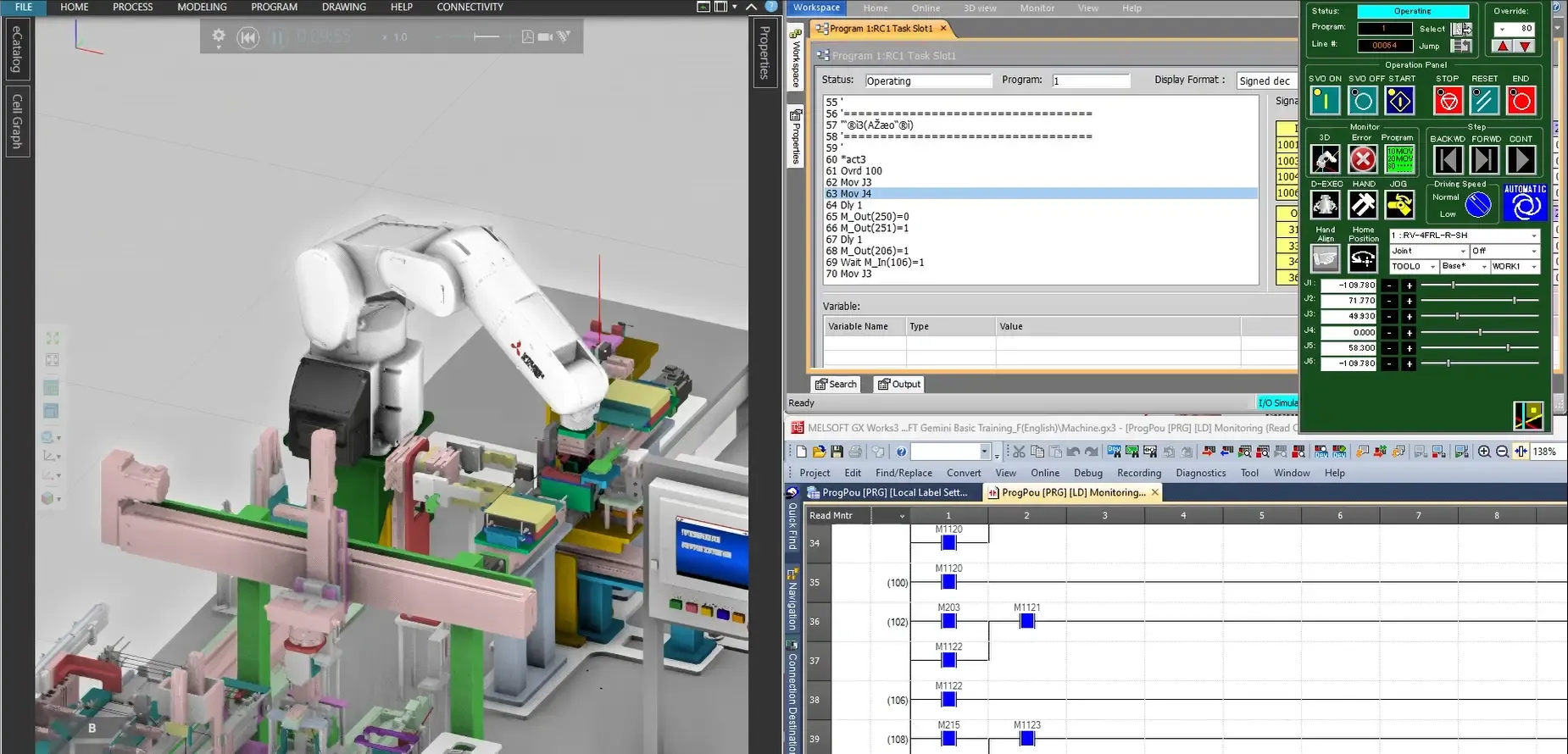Open the TOOL0 dropdown

tap(1413, 266)
